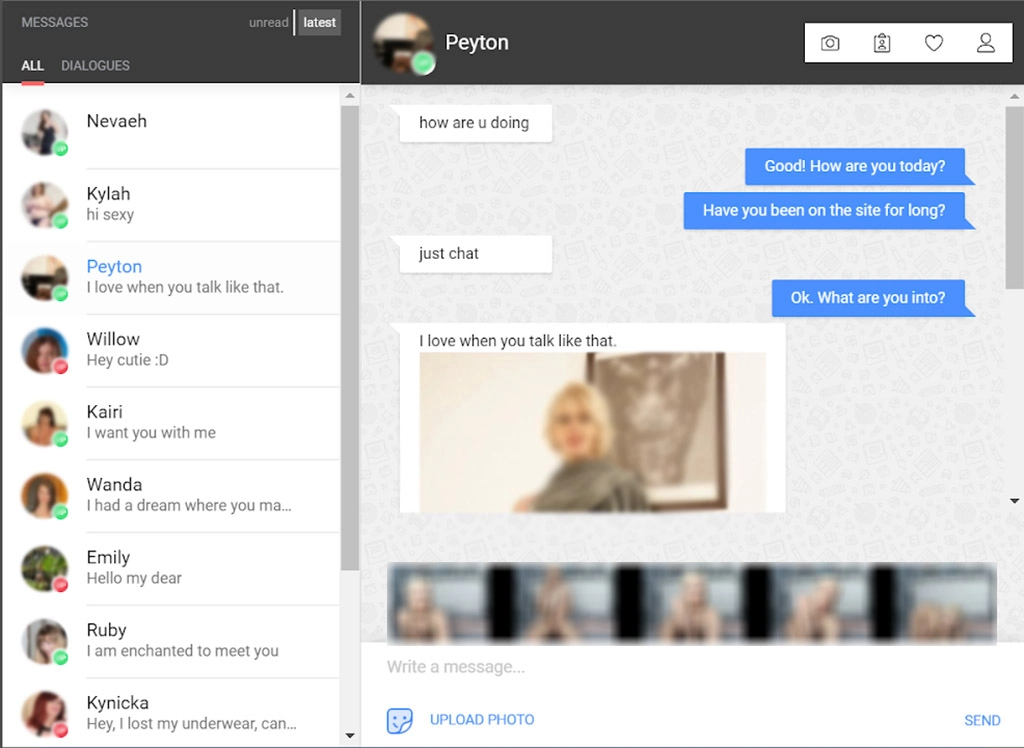Image resolution: width=1024 pixels, height=748 pixels.
Task: Click the up arrow on the contacts scrollbar
Action: (350, 95)
